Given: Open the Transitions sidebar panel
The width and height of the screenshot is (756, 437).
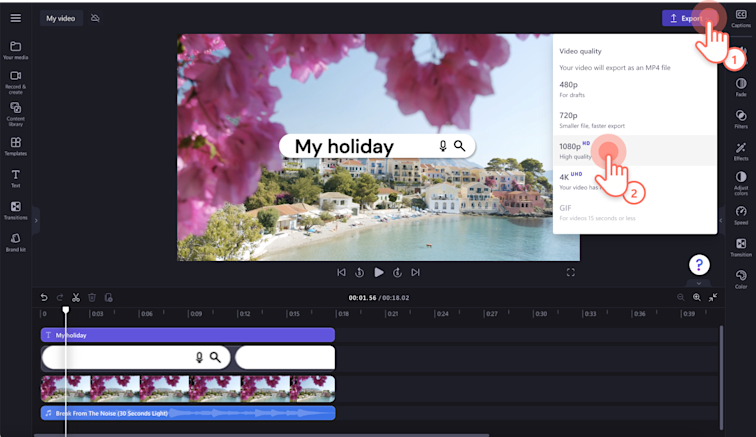Looking at the screenshot, I should pyautogui.click(x=15, y=210).
